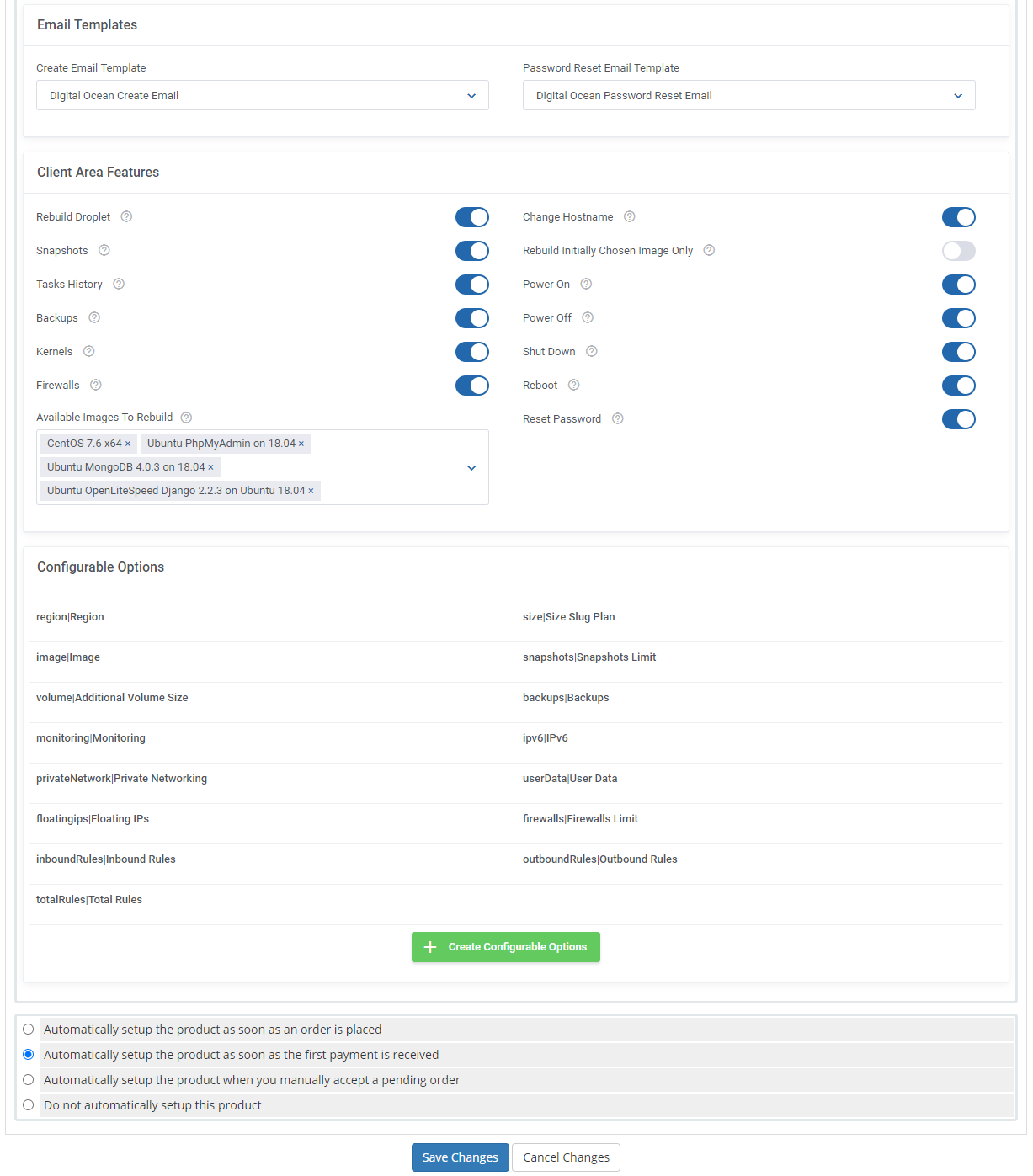The image size is (1033, 1176).
Task: Click the Save Changes button
Action: click(x=460, y=1157)
